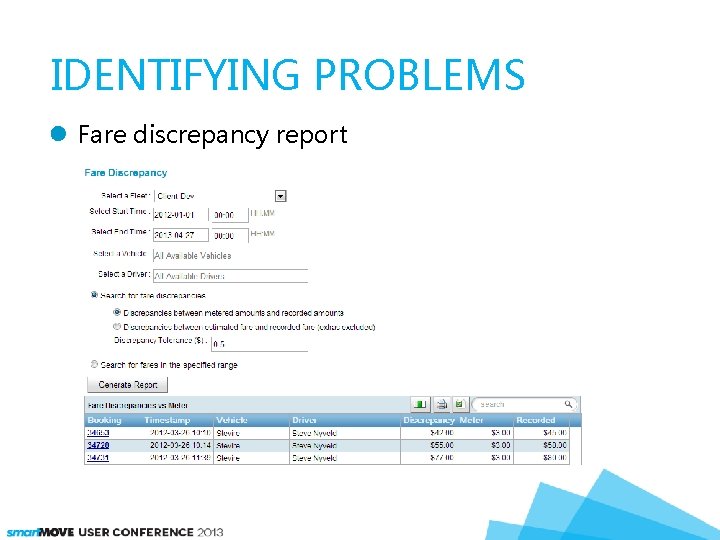Choose discrepancies between estimated fare and recorded fare
The height and width of the screenshot is (540, 720).
click(117, 326)
